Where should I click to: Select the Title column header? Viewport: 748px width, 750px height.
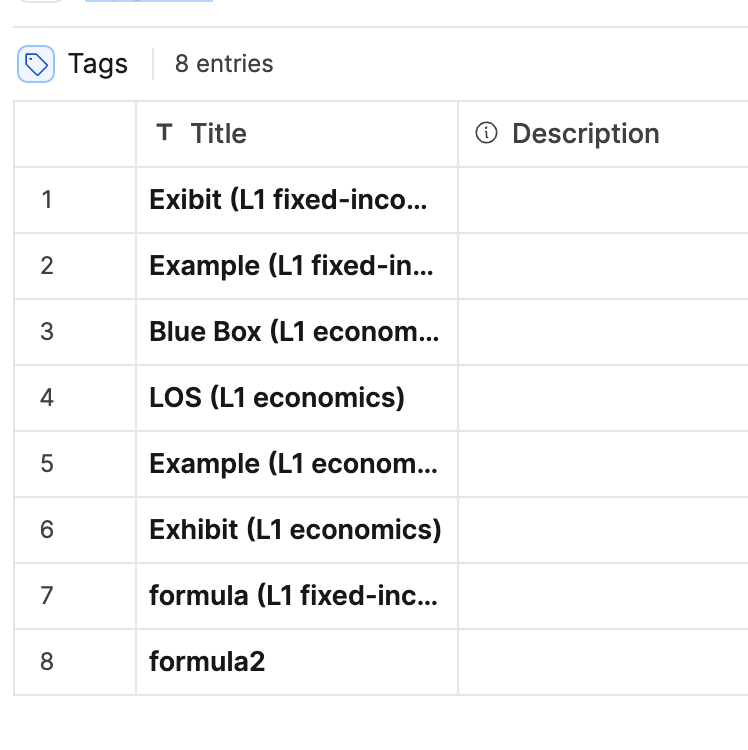pyautogui.click(x=297, y=134)
